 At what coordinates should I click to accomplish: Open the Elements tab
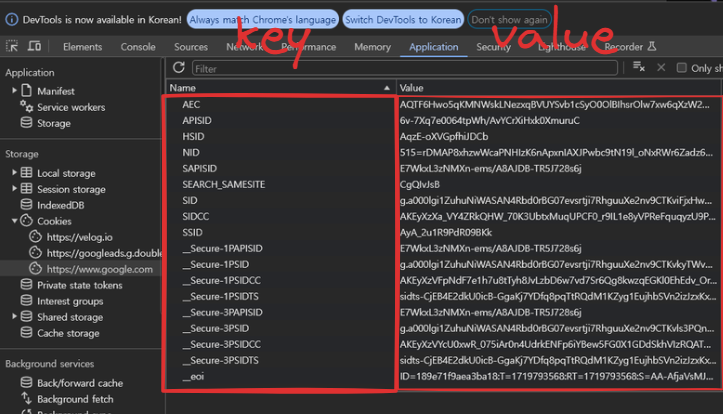pyautogui.click(x=83, y=47)
